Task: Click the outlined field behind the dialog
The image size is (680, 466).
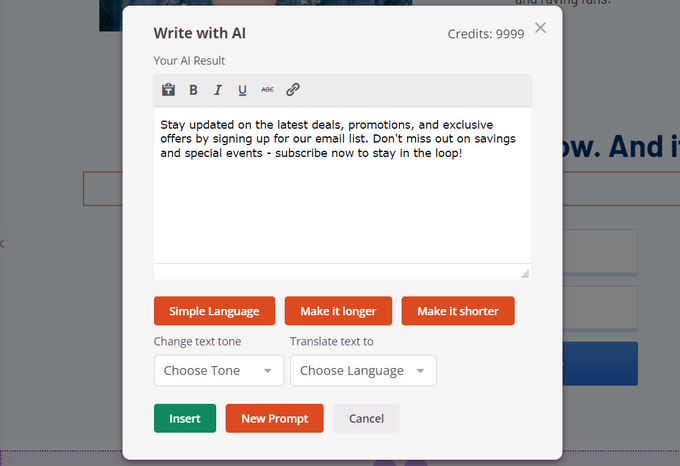Action: (102, 189)
